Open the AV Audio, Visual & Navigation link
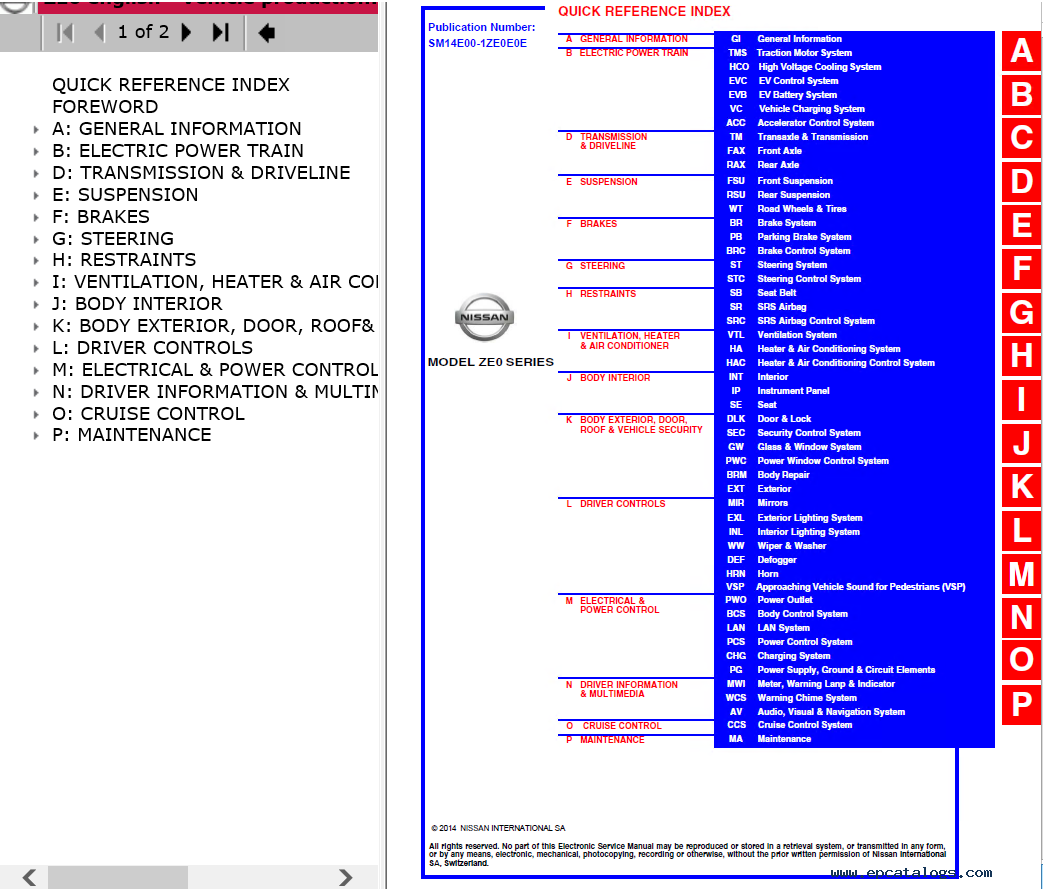The height and width of the screenshot is (889, 1043). pos(818,712)
